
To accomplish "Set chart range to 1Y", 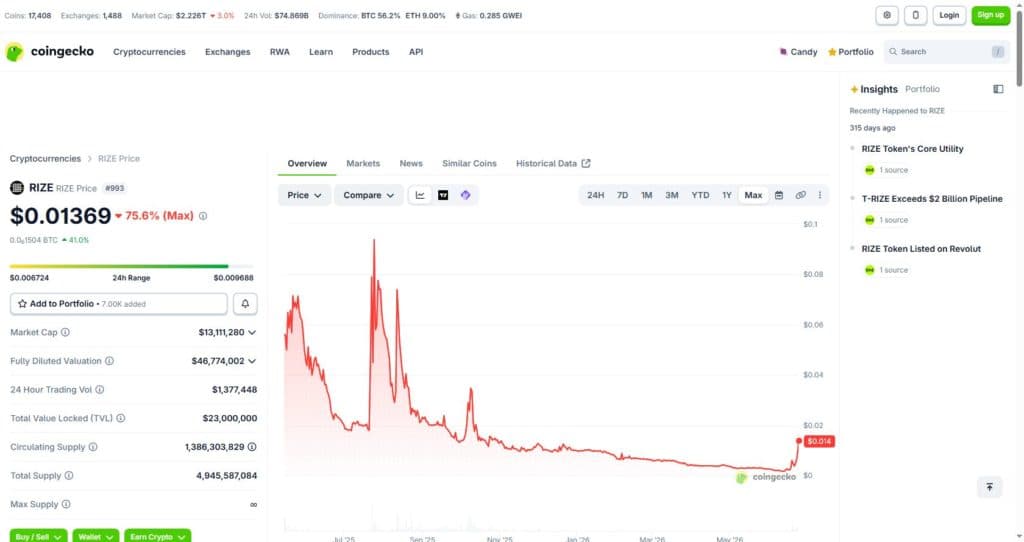I will coord(727,195).
